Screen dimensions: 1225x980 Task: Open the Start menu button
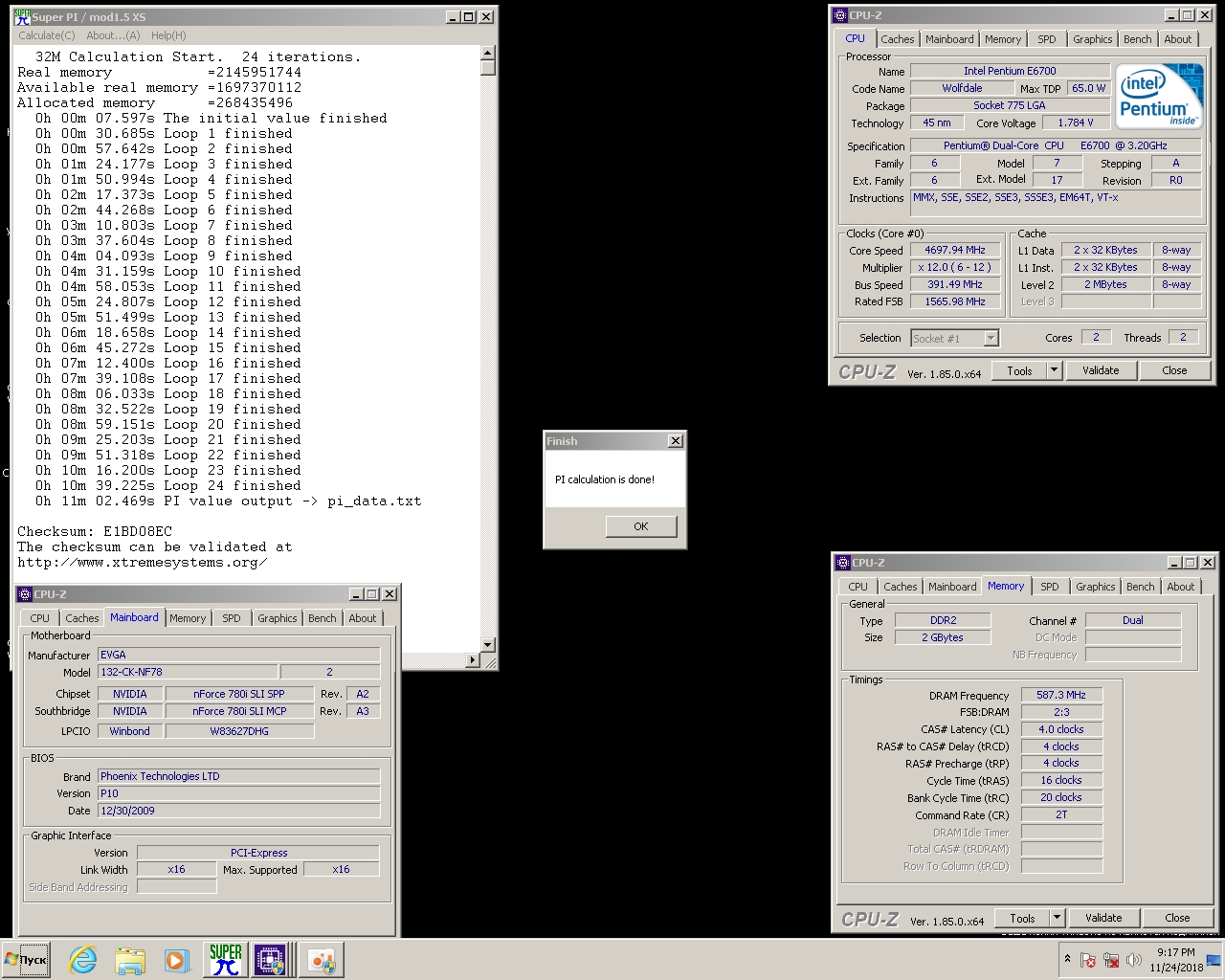click(27, 960)
